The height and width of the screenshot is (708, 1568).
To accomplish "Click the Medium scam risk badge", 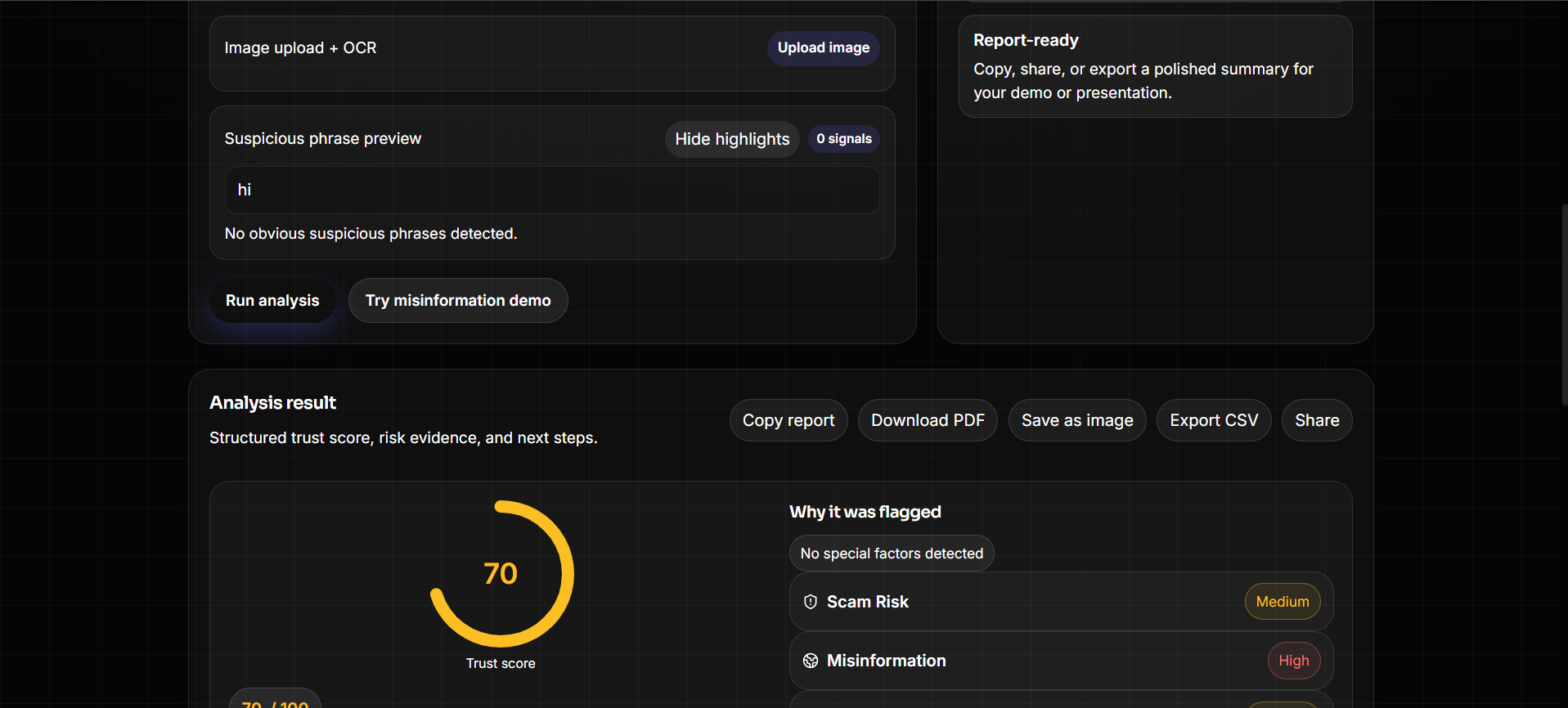I will pyautogui.click(x=1283, y=602).
